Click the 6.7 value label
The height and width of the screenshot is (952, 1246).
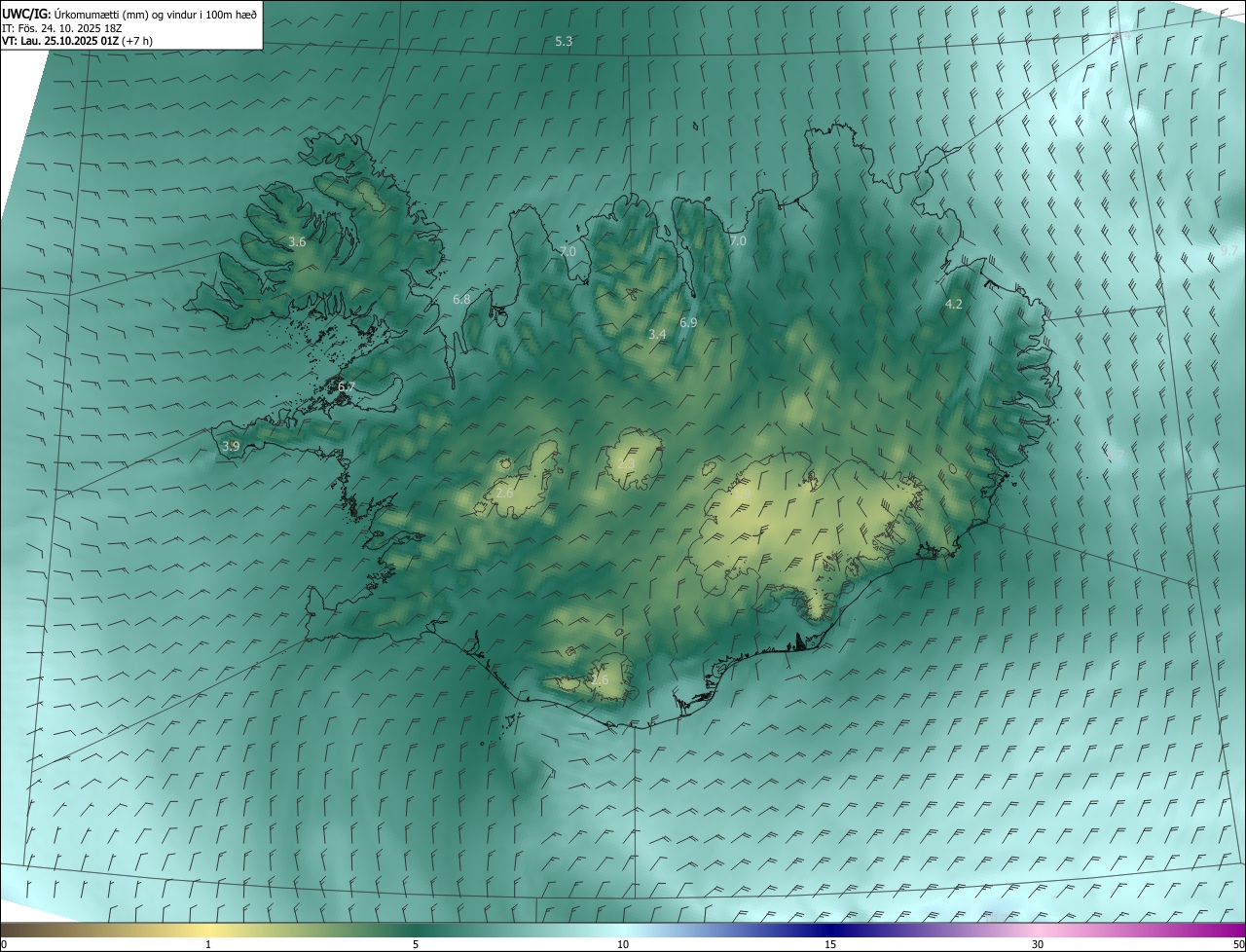(x=346, y=387)
